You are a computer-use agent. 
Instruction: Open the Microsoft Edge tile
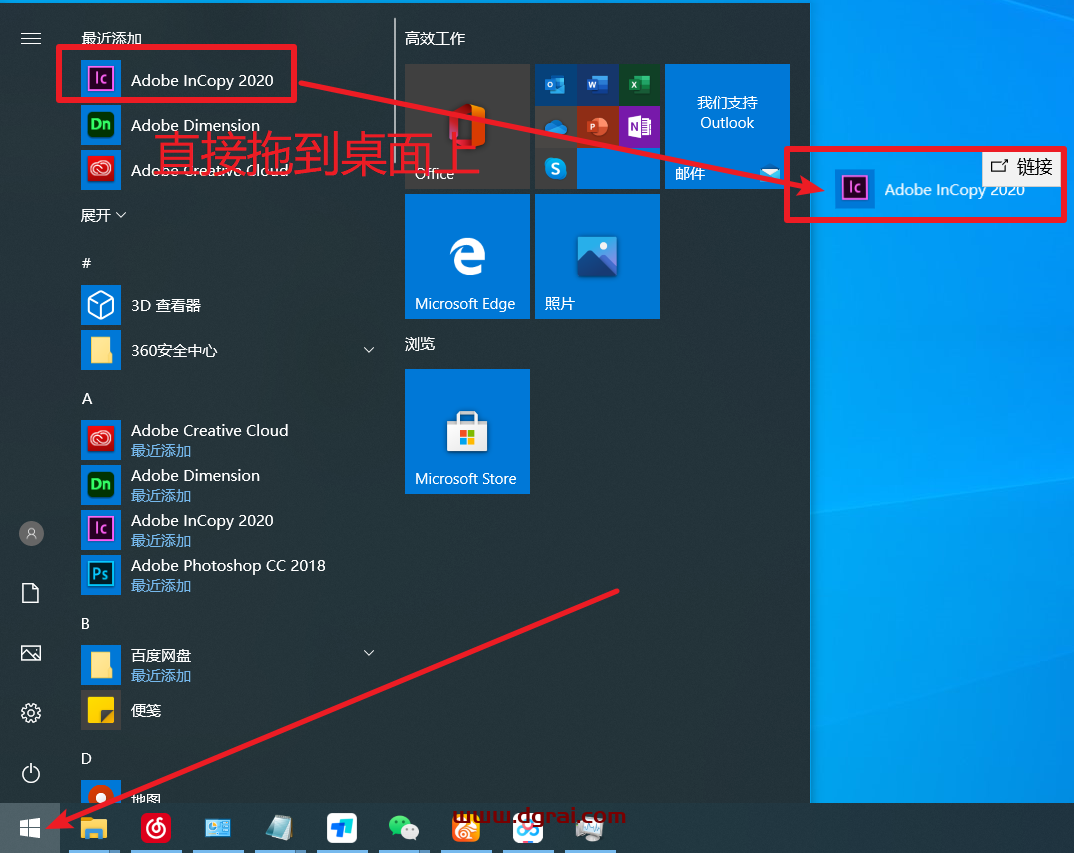coord(467,256)
